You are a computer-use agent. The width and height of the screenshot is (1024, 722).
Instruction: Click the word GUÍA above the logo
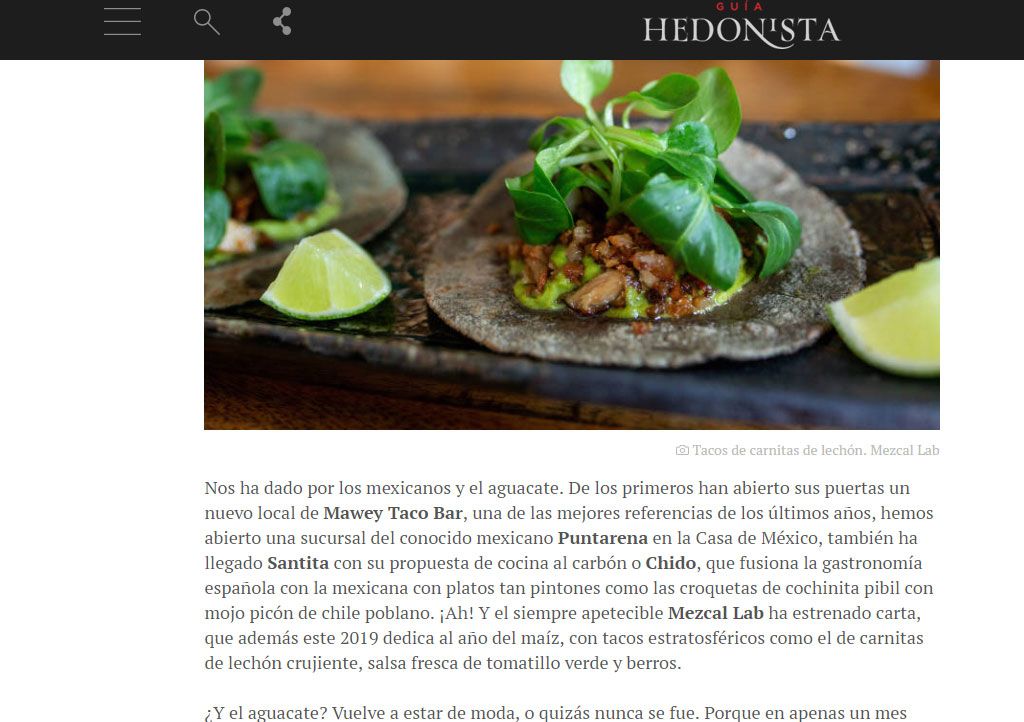point(739,7)
